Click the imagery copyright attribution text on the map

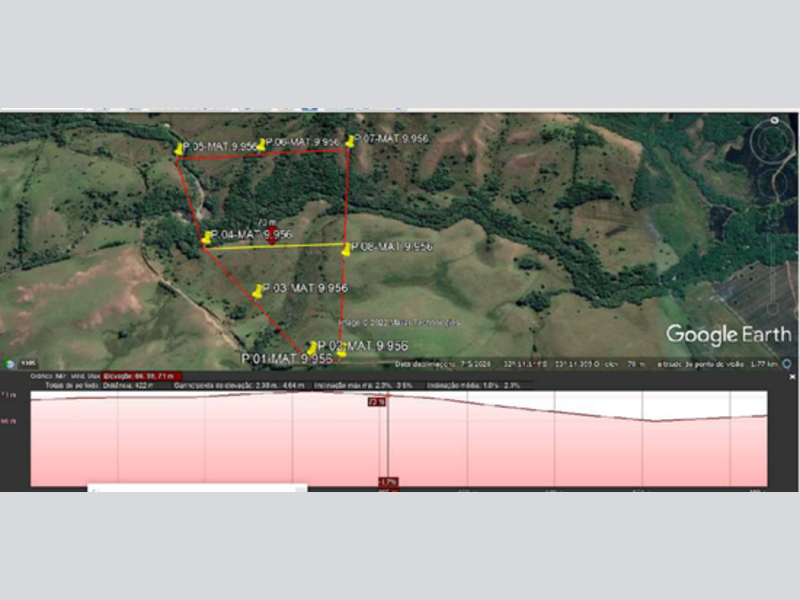399,322
